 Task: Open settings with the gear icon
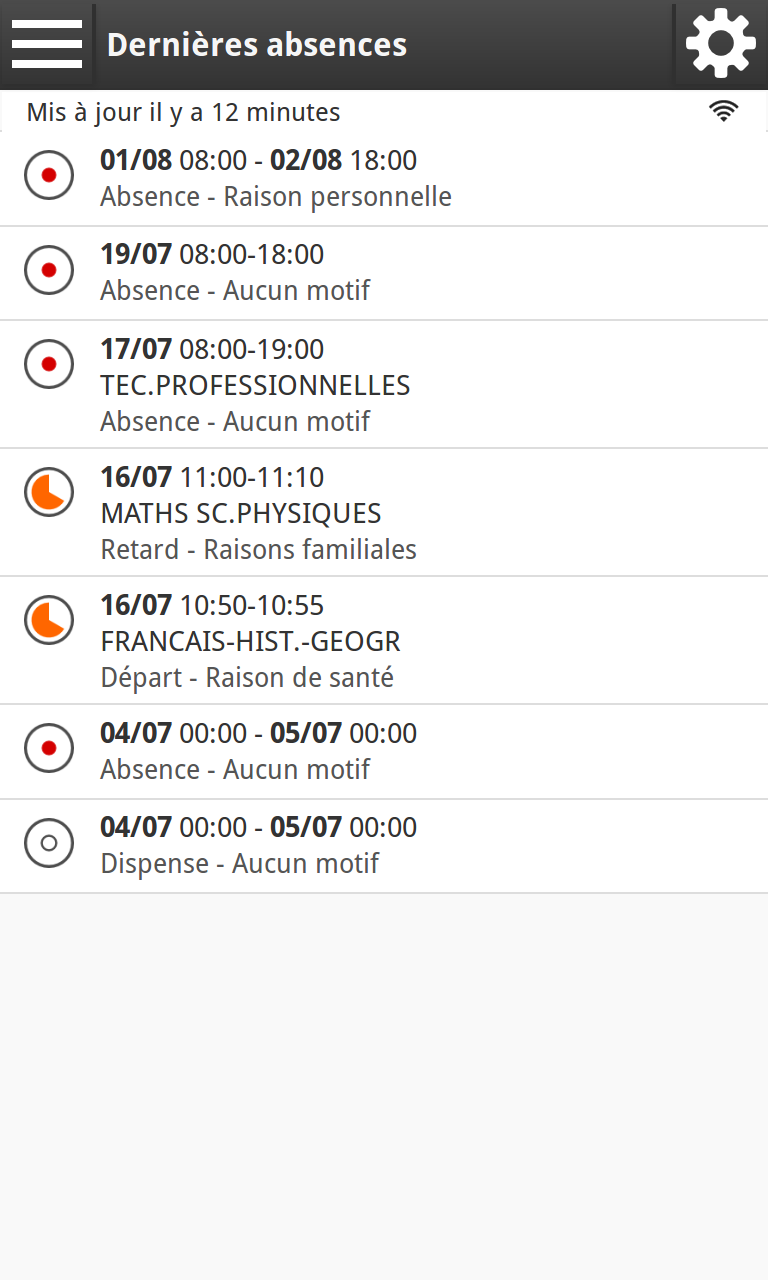[721, 43]
